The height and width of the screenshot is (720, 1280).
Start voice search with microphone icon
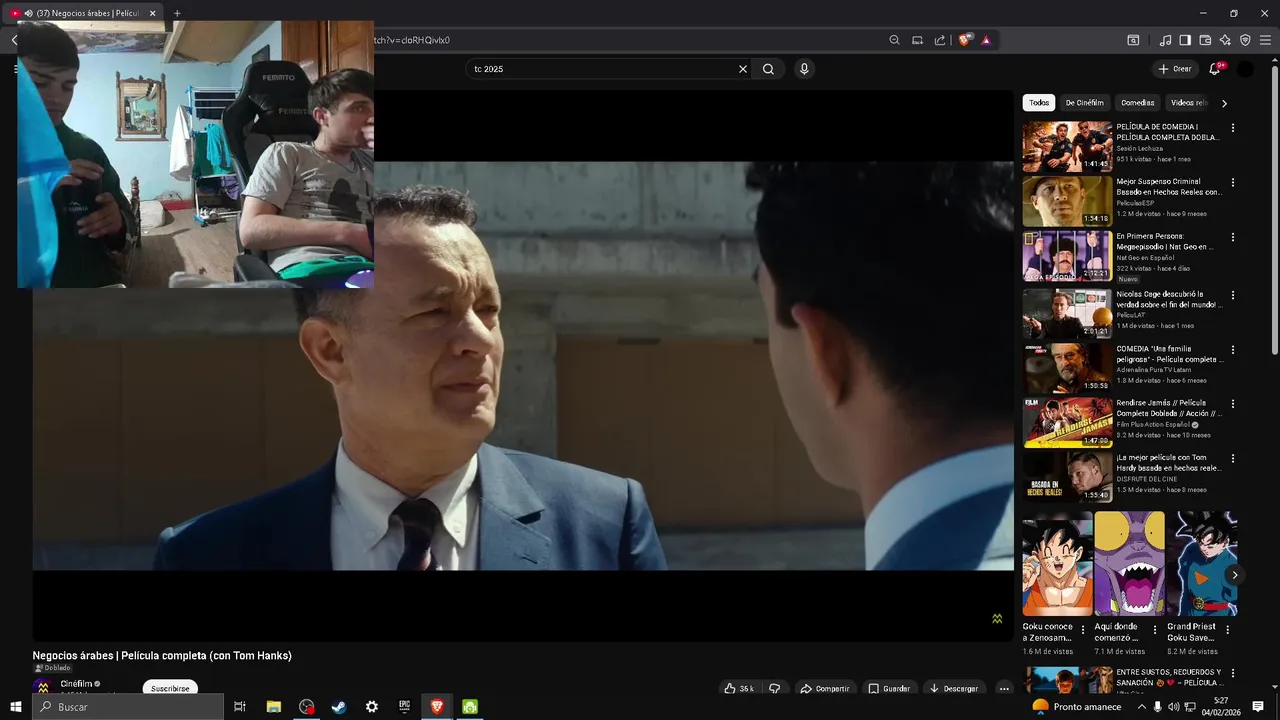804,69
